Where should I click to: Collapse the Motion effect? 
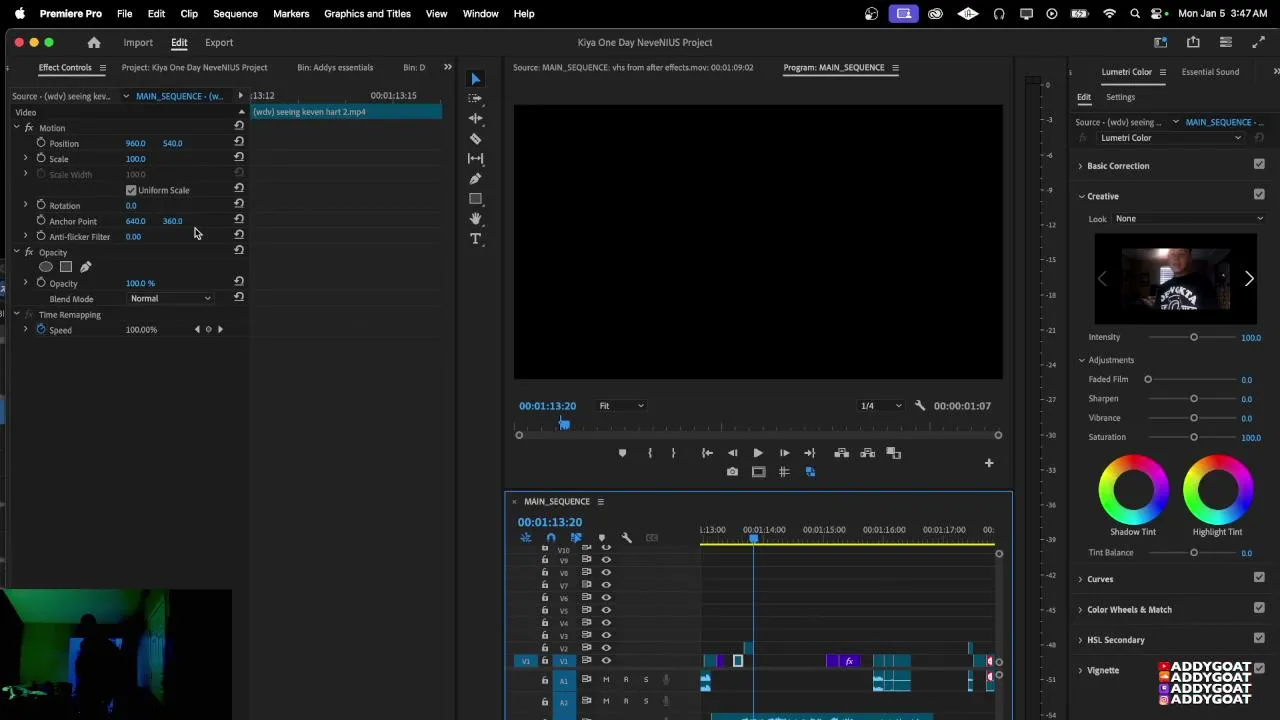tap(16, 128)
